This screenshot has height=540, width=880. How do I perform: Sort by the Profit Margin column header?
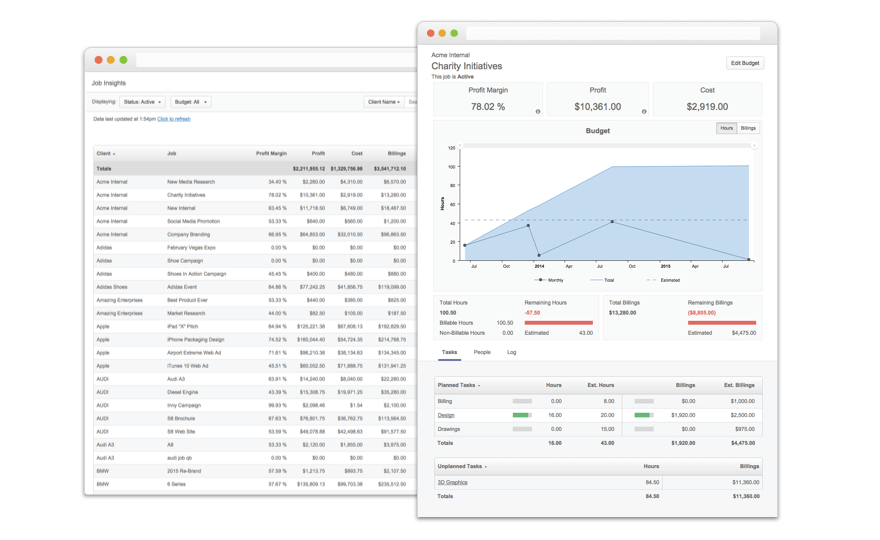[x=271, y=153]
